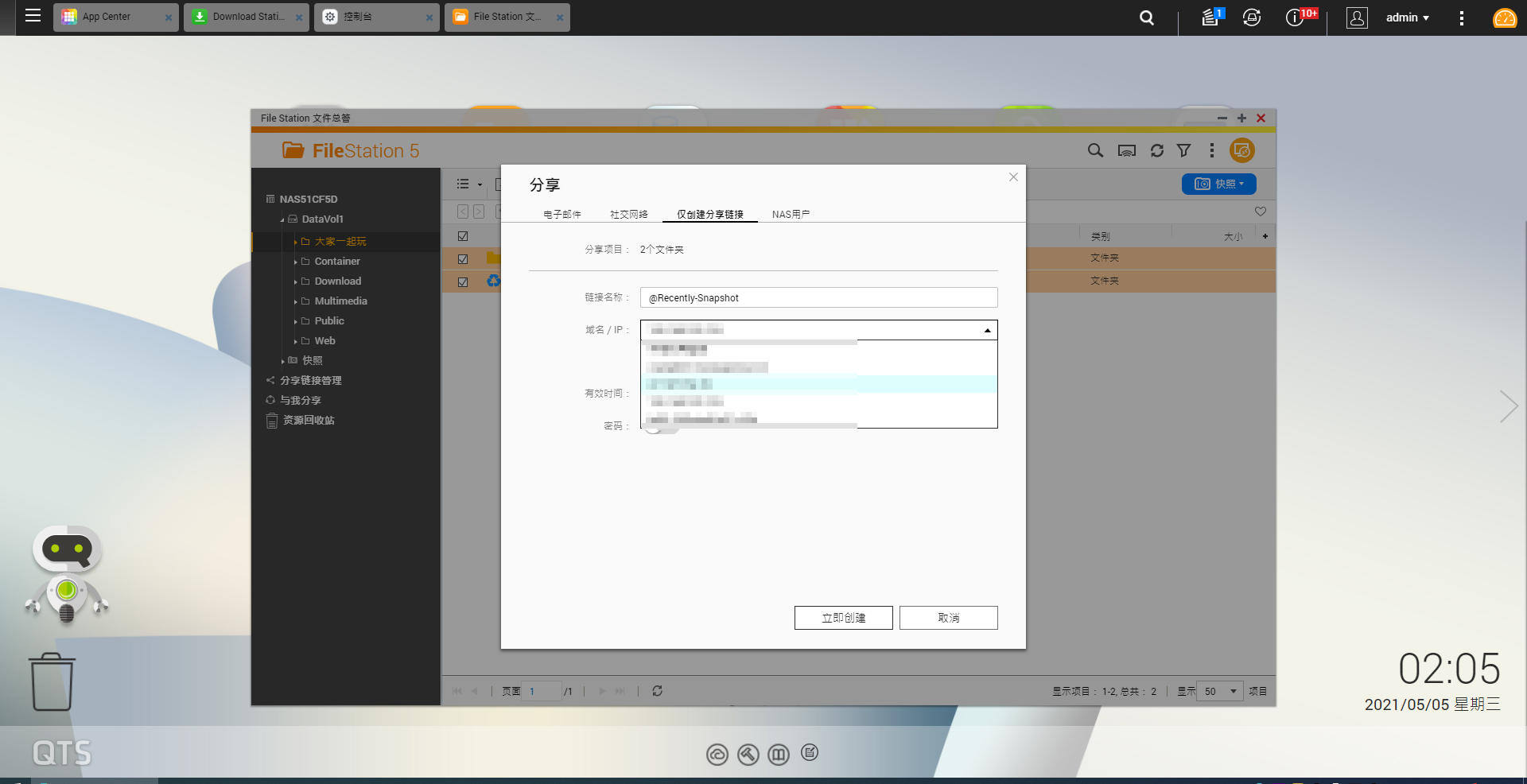Click the 立即创建 button to create the link
Screen dimensions: 1527x784
(x=842, y=617)
